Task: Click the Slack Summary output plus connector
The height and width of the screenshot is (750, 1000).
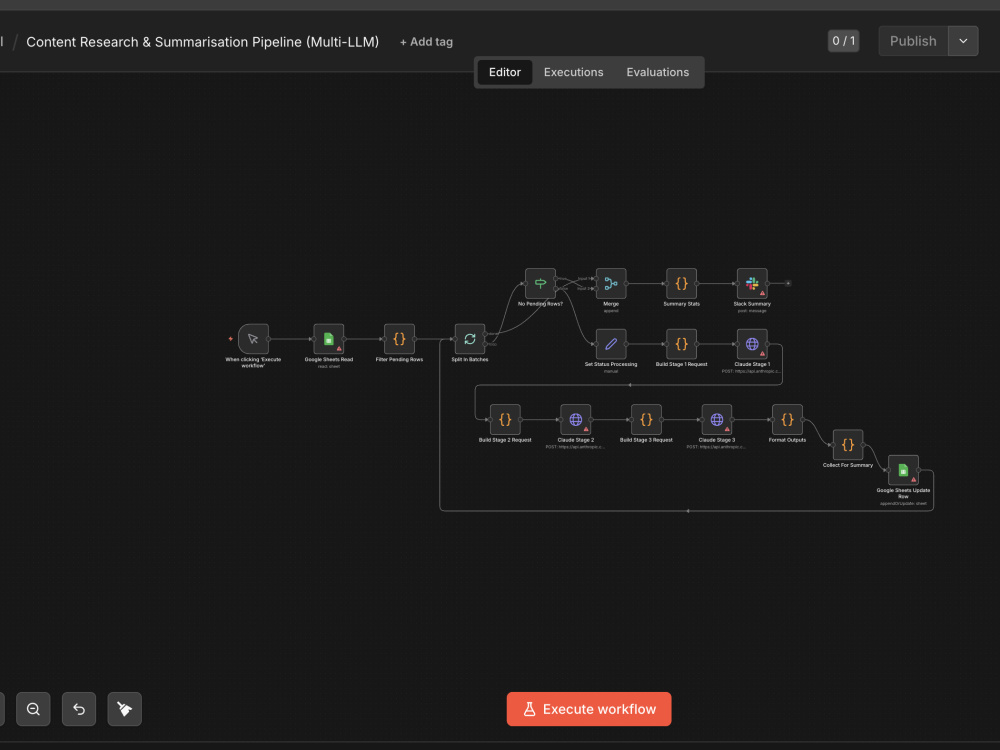Action: (x=788, y=283)
